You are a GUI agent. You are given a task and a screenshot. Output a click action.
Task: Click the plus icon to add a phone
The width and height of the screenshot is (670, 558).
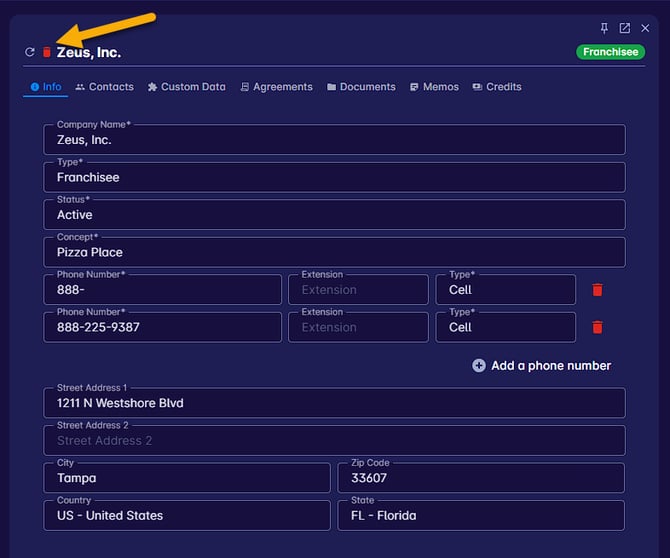pos(479,366)
